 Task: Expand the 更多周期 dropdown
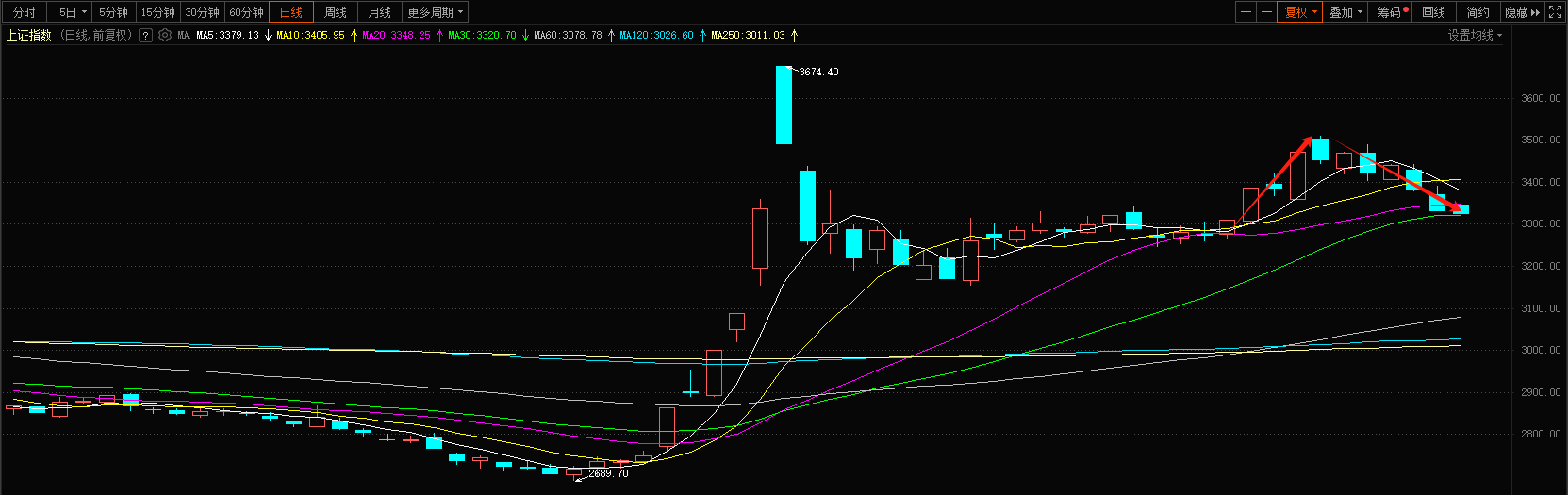coord(435,12)
